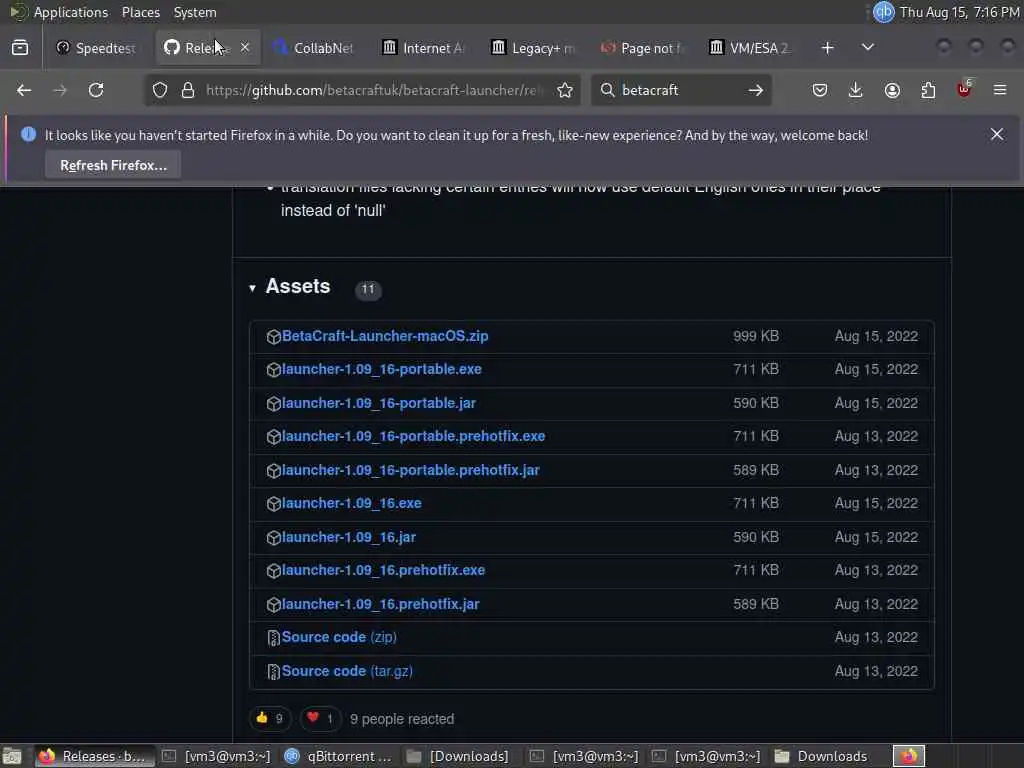1024x768 pixels.
Task: Open the uBlock Origin extension icon
Action: pyautogui.click(x=964, y=89)
